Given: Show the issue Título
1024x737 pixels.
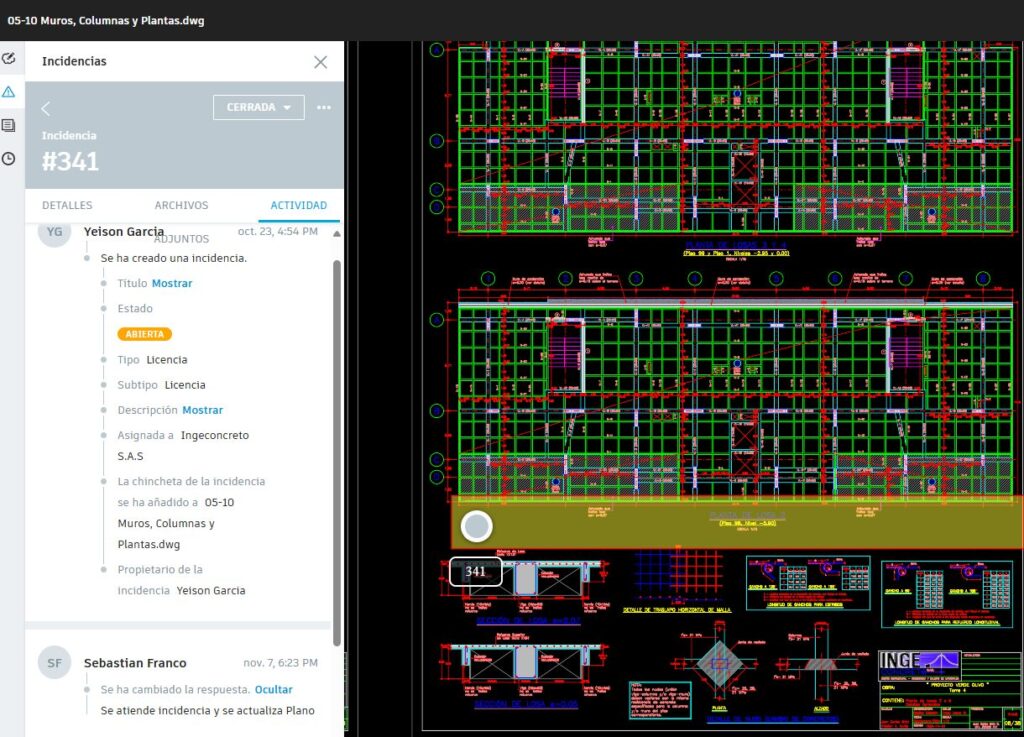Looking at the screenshot, I should coord(172,283).
